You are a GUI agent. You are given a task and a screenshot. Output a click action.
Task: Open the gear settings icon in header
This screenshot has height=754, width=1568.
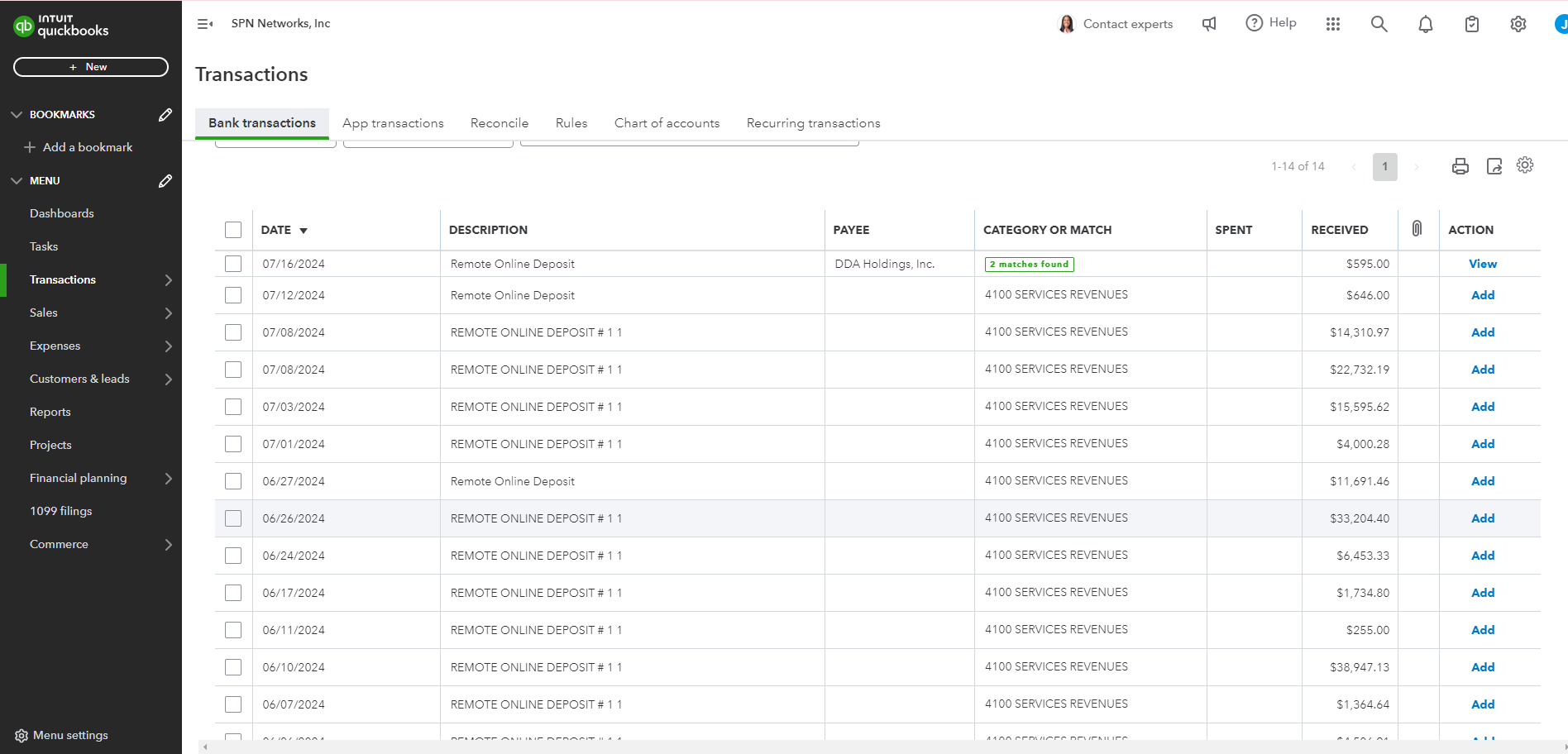1518,24
